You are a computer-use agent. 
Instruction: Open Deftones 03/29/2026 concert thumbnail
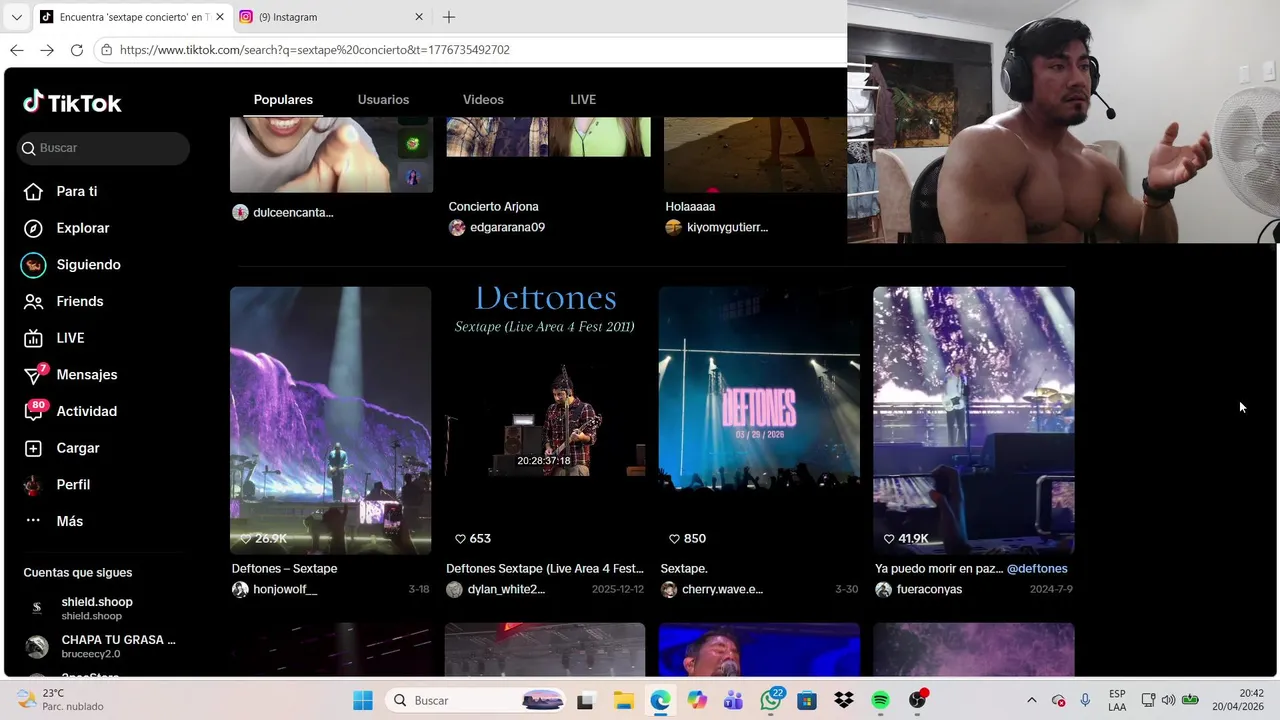point(759,420)
